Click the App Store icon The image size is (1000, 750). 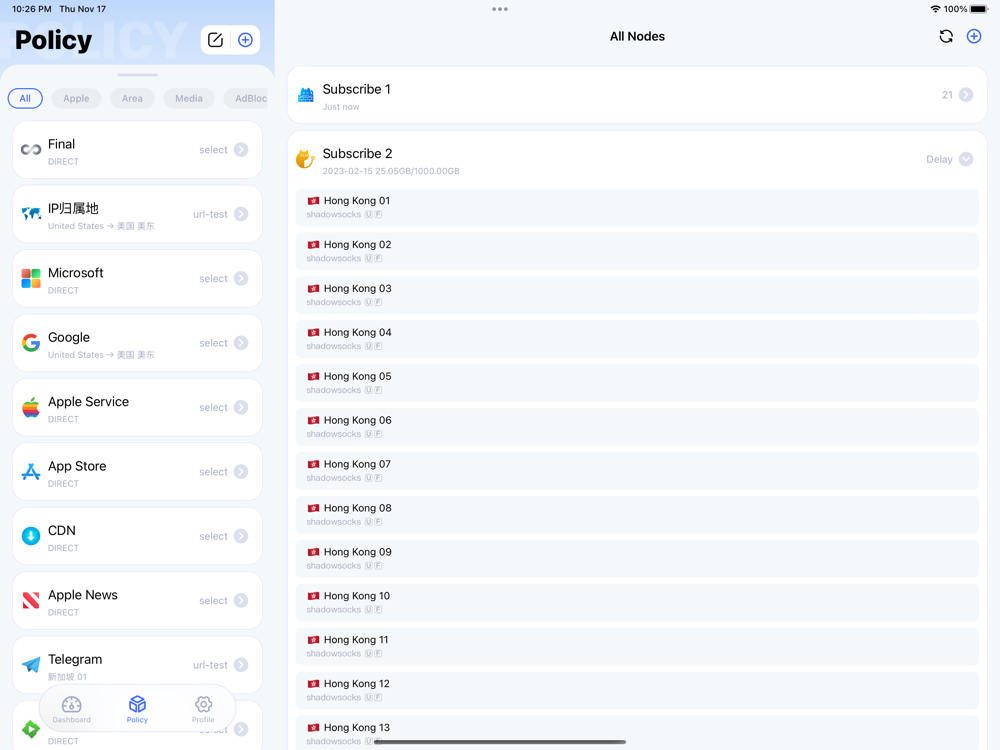(x=31, y=471)
